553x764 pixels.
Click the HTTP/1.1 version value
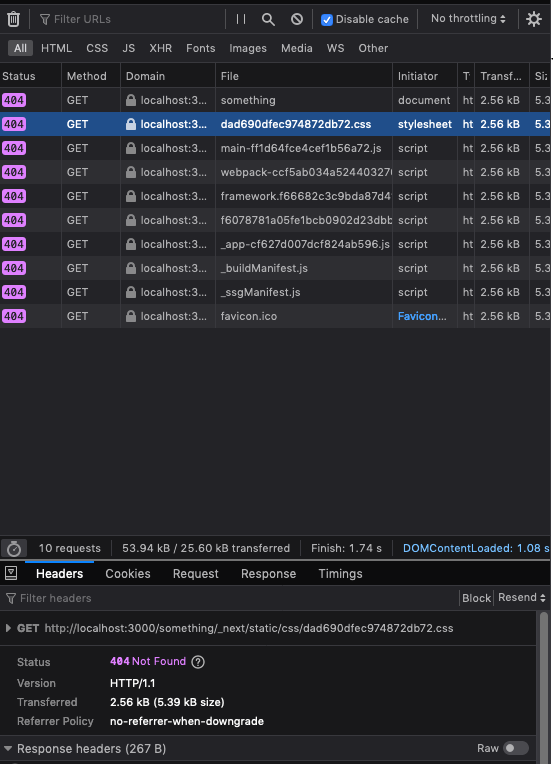[133, 683]
